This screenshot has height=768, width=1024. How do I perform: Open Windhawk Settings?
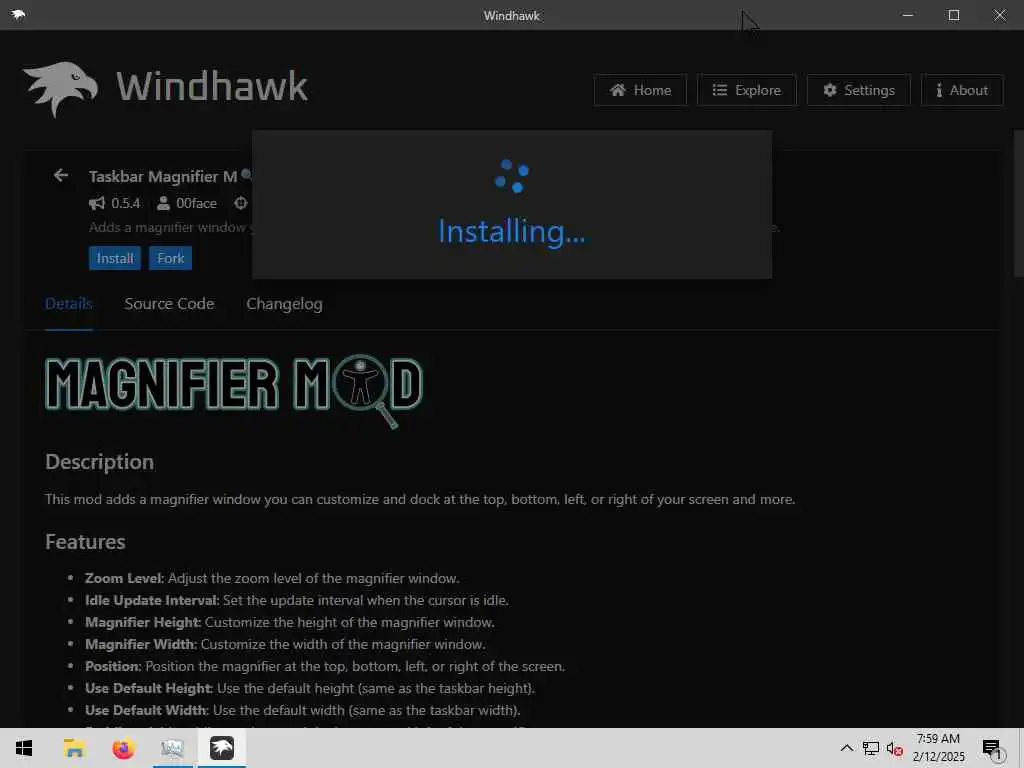click(858, 90)
